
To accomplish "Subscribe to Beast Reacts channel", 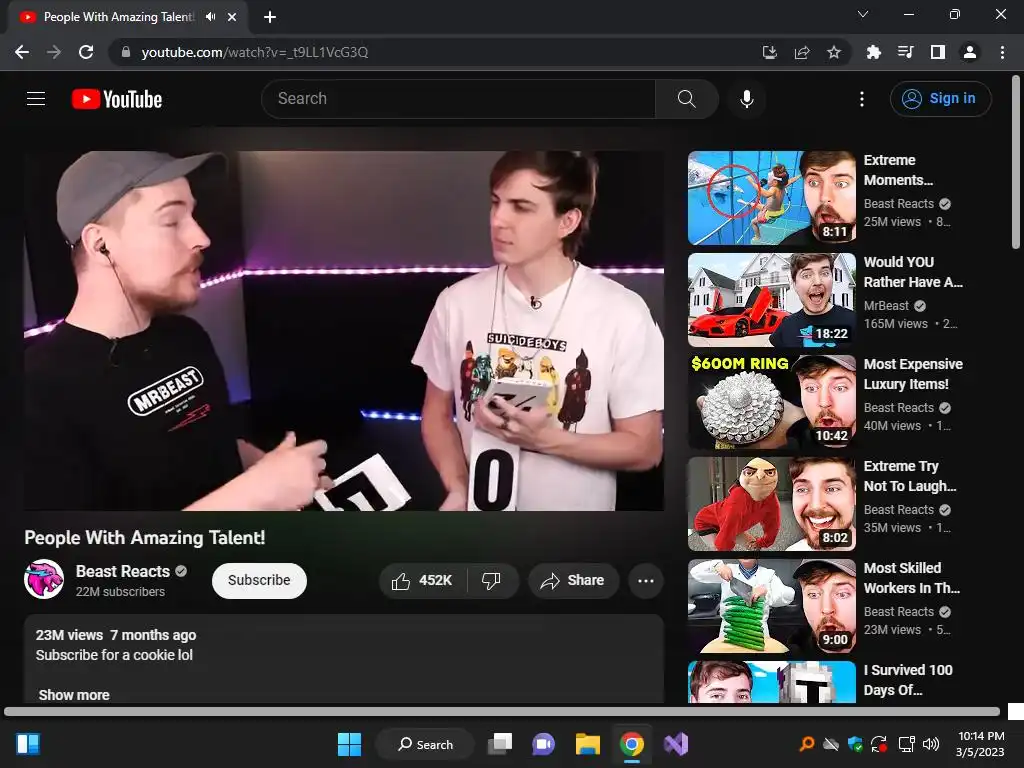I will coord(259,581).
